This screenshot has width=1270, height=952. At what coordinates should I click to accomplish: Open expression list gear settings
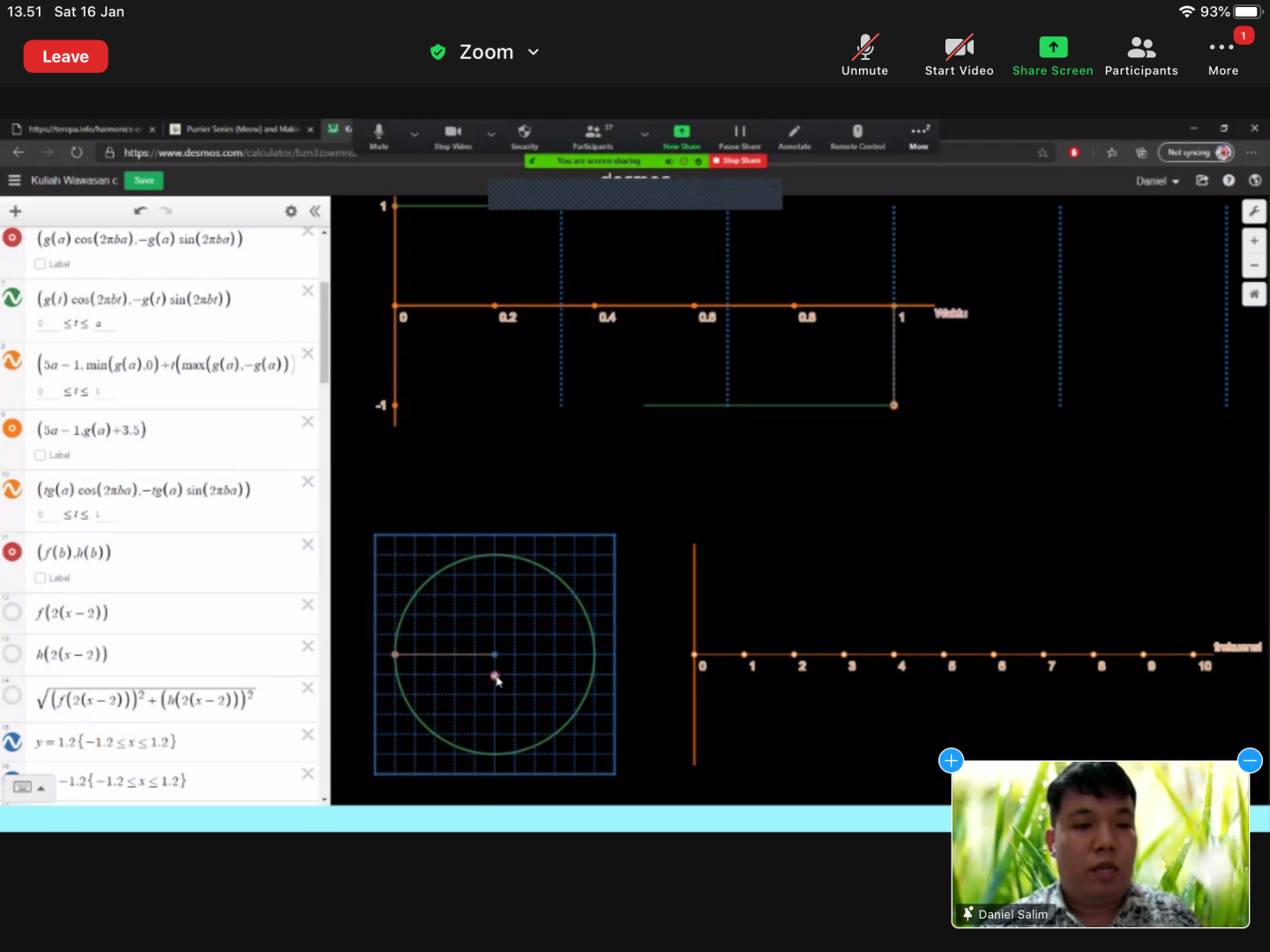[291, 211]
